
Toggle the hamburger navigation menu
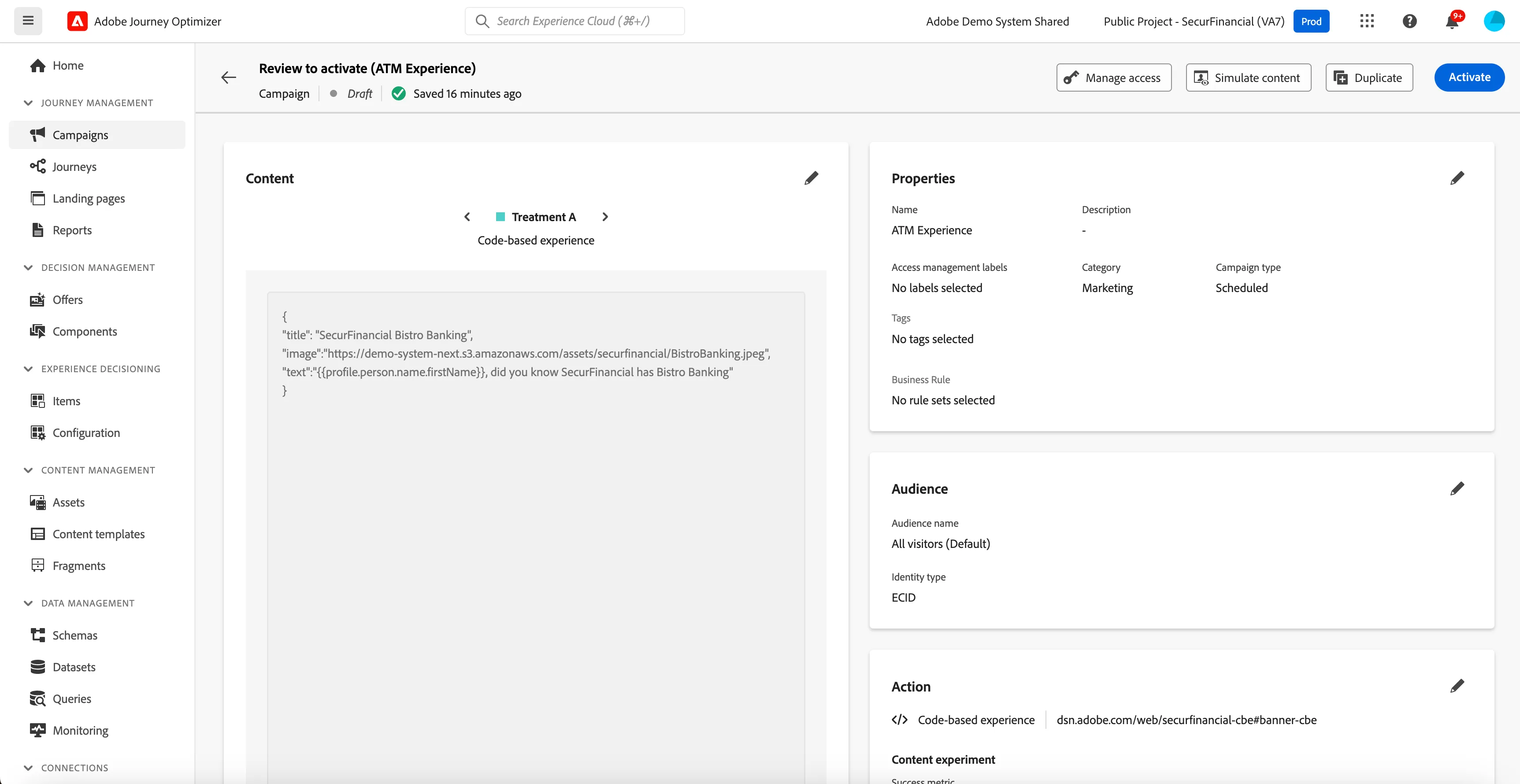tap(28, 21)
